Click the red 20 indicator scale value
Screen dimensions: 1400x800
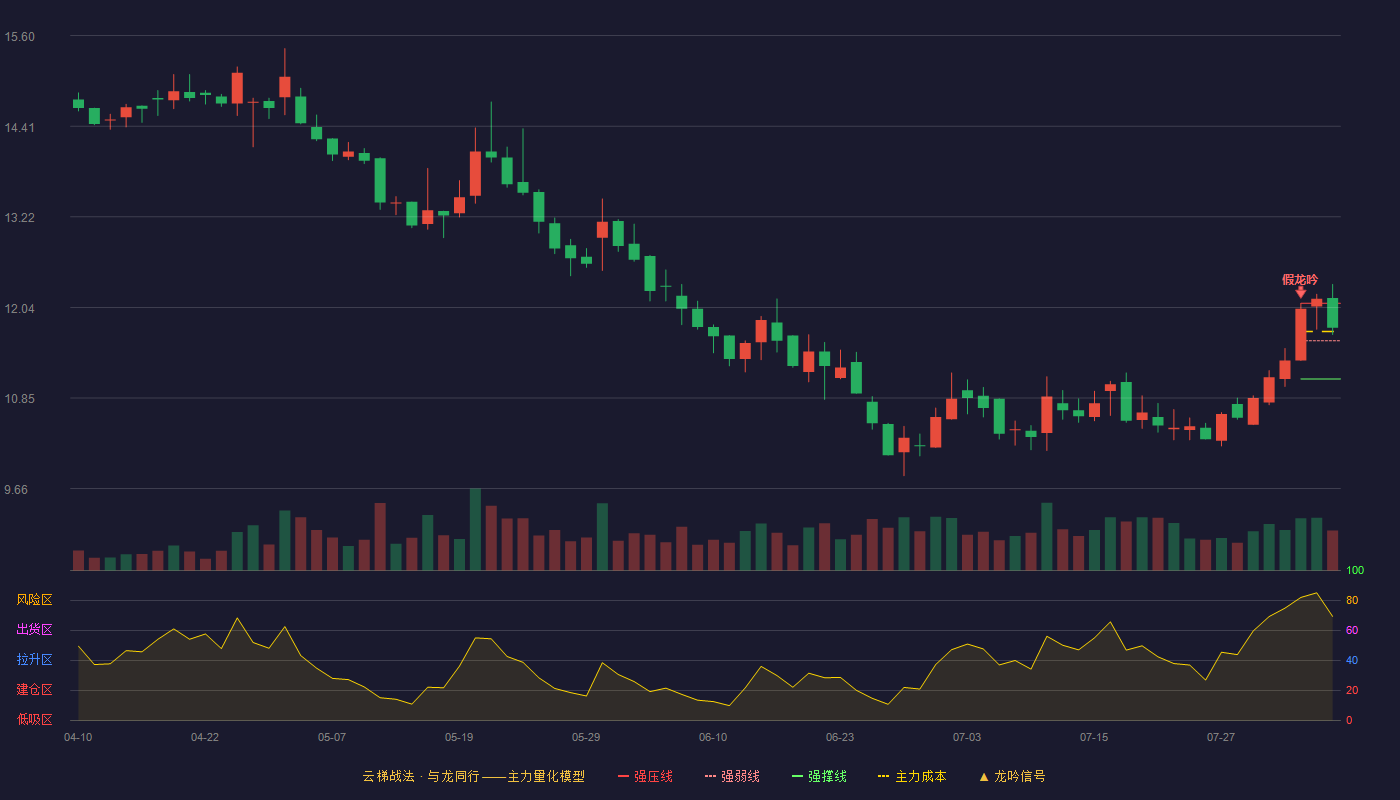[1352, 690]
